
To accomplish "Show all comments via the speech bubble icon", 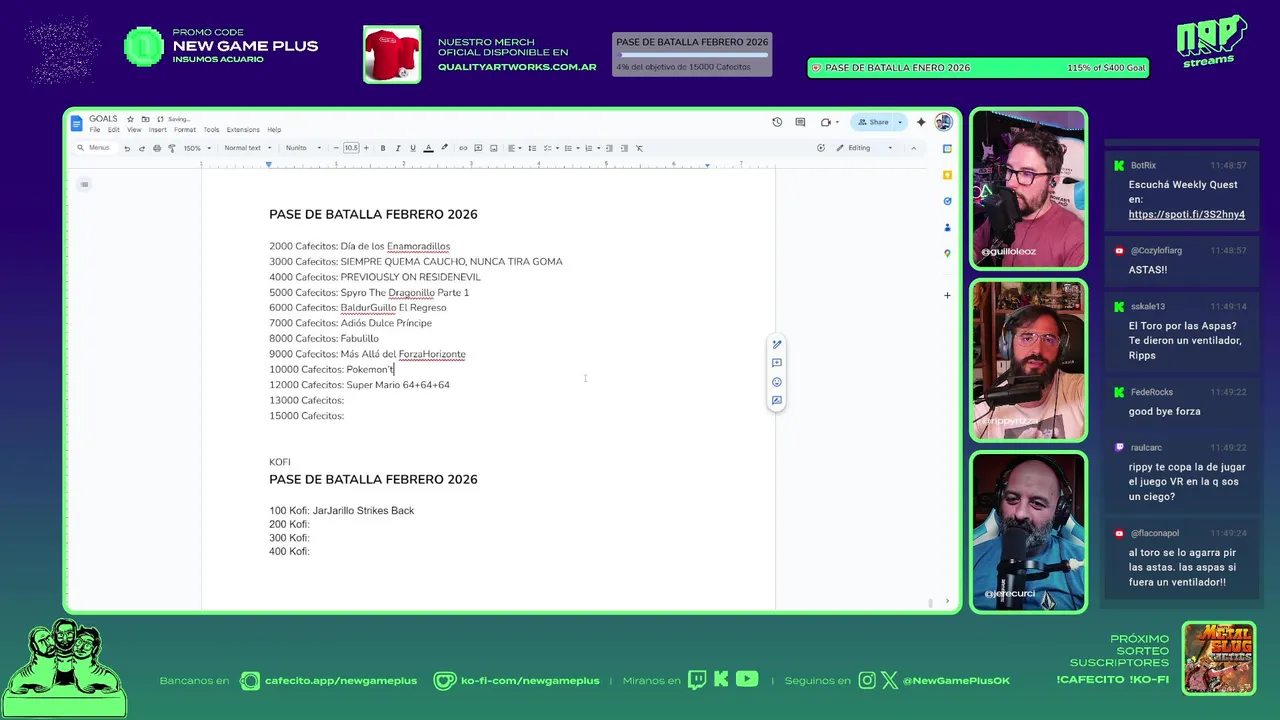I will point(800,122).
